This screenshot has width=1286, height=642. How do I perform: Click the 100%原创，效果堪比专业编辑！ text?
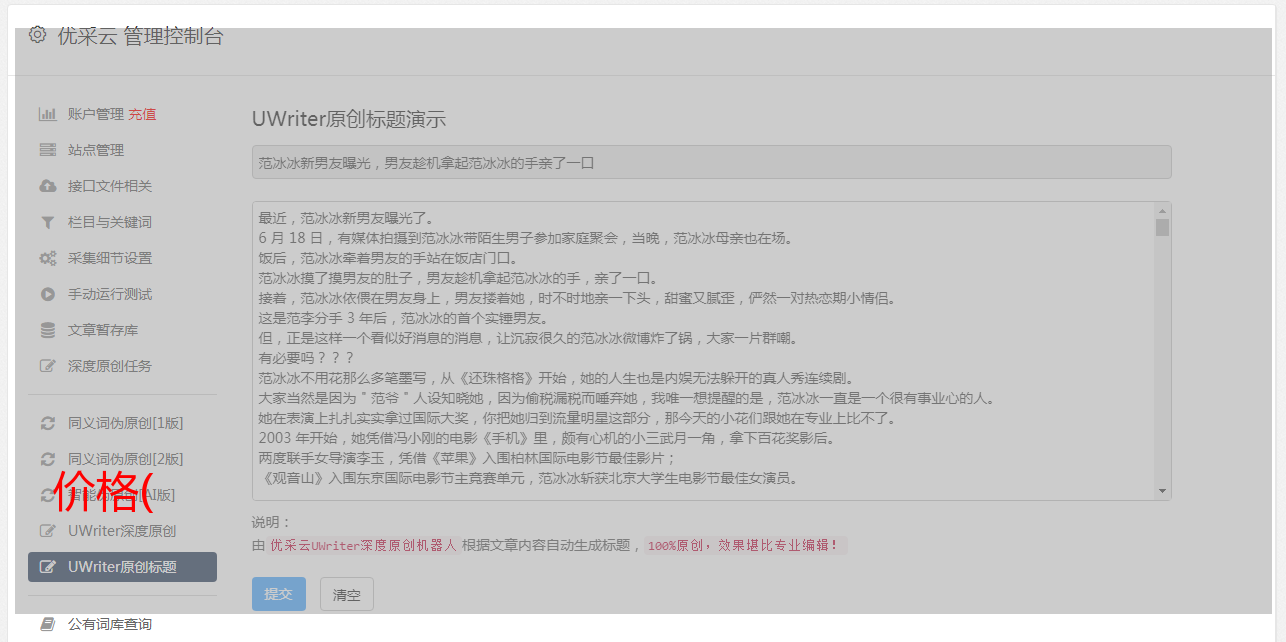point(743,545)
